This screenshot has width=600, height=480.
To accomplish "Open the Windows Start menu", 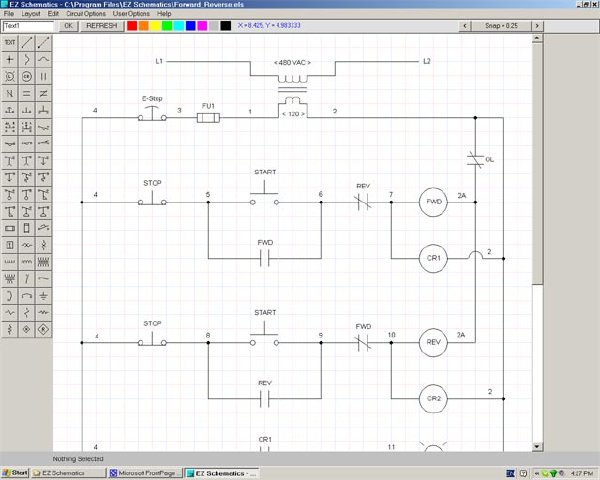I will (15, 473).
